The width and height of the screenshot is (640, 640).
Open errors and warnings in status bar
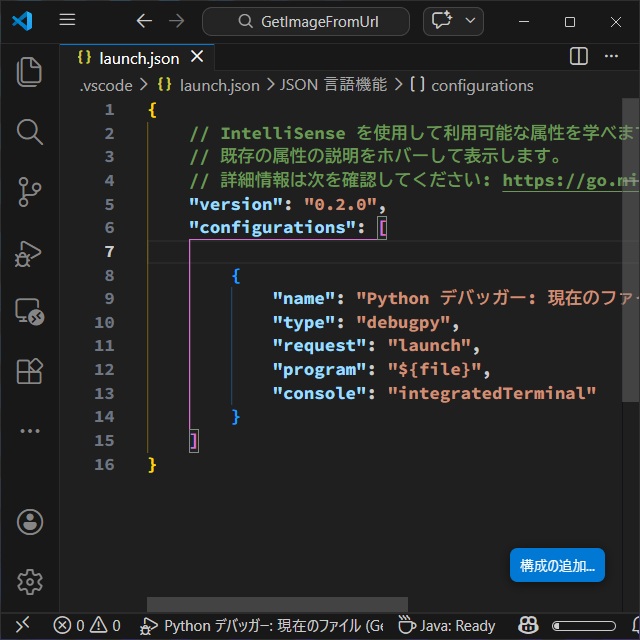coord(87,626)
